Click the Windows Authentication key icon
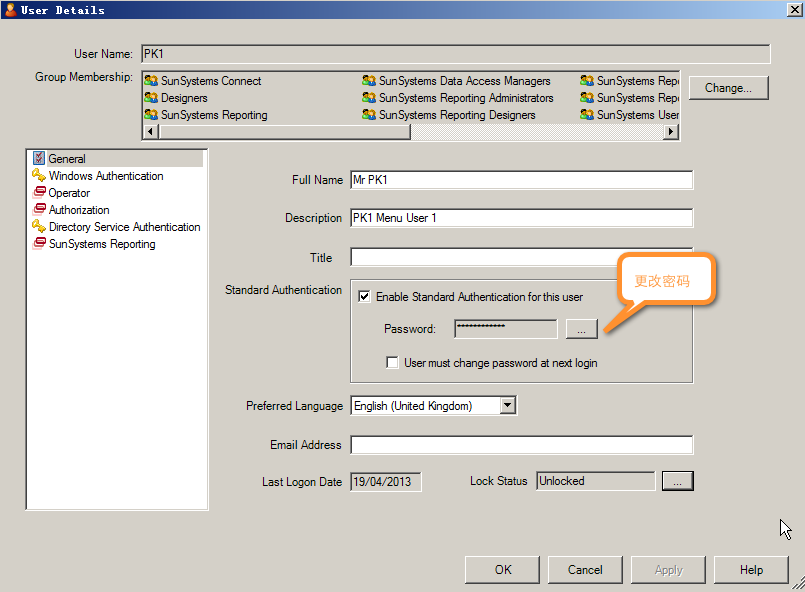 [39, 176]
